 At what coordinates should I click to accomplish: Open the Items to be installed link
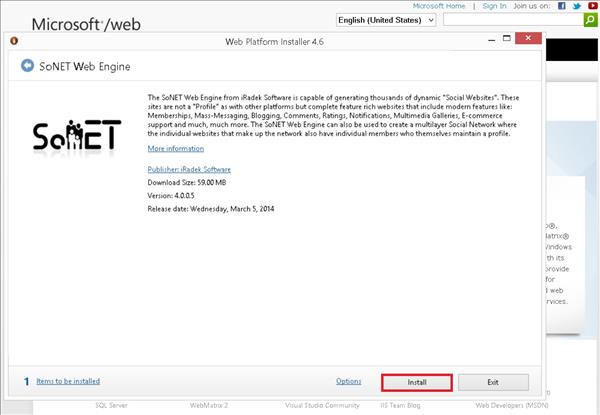click(x=68, y=381)
